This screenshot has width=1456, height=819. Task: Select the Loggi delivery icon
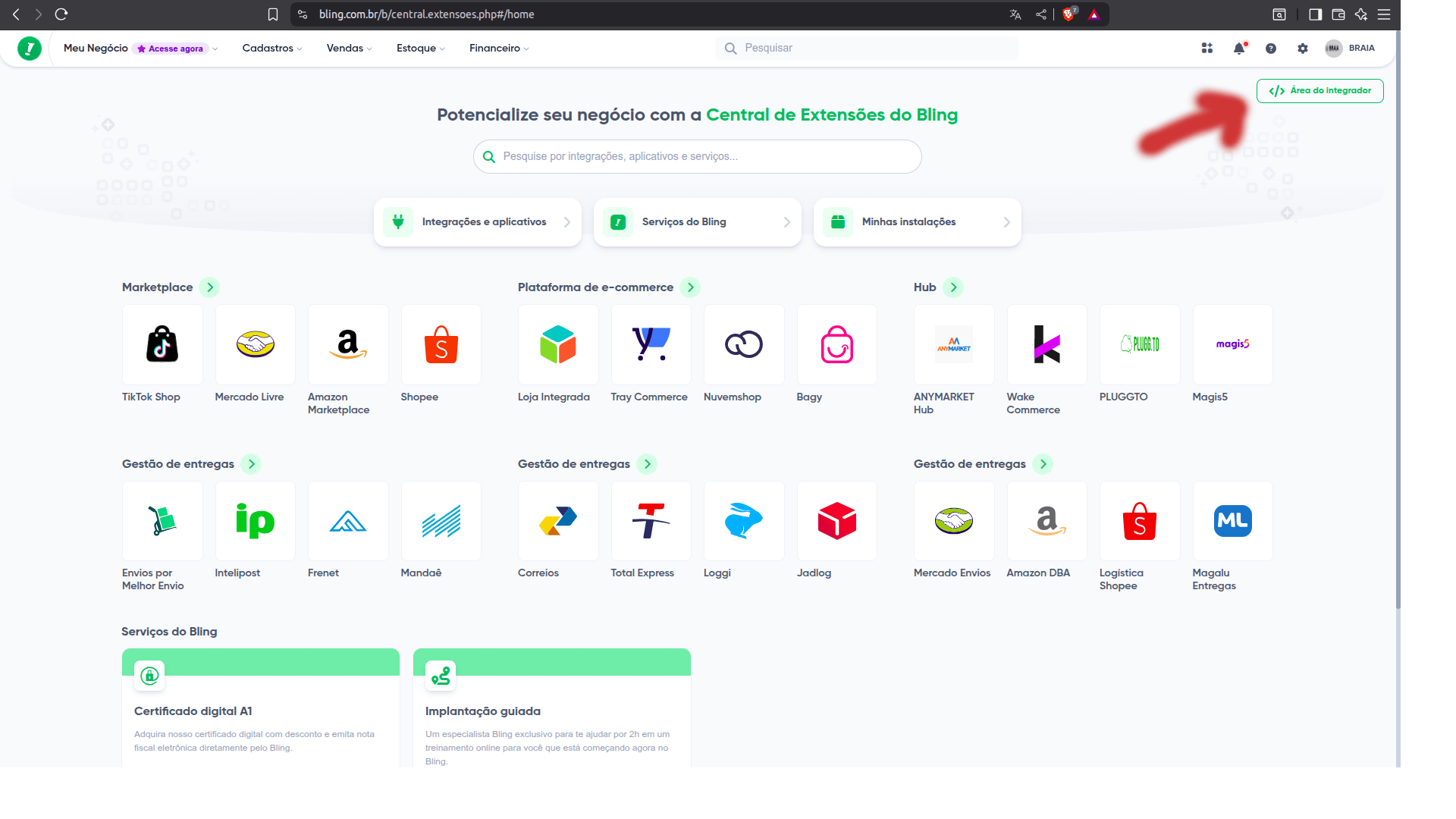click(743, 521)
